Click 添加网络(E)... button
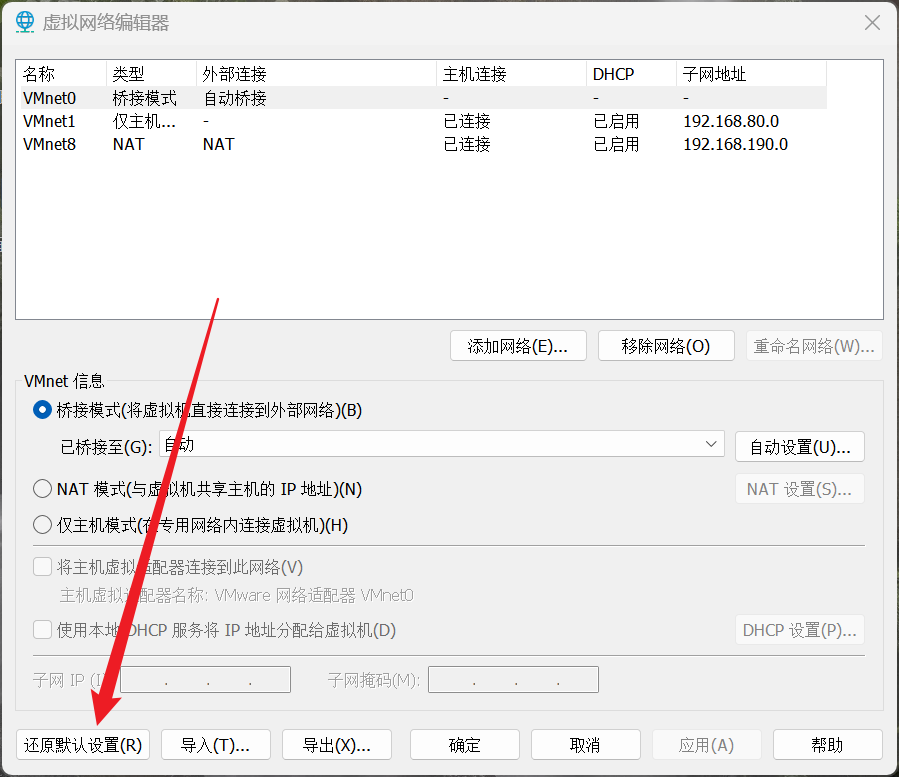 (518, 346)
